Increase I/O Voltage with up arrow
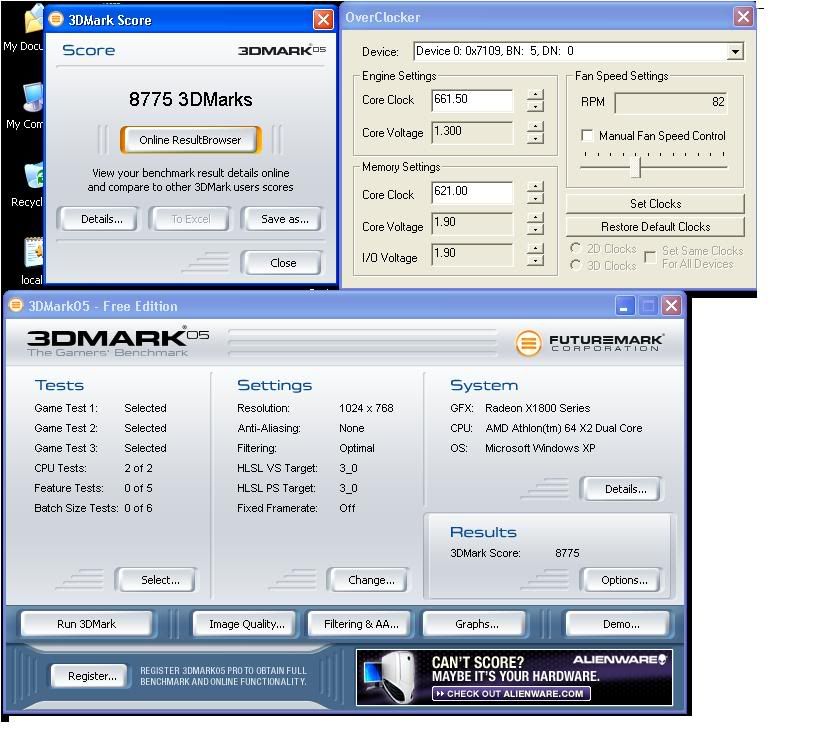 click(535, 249)
